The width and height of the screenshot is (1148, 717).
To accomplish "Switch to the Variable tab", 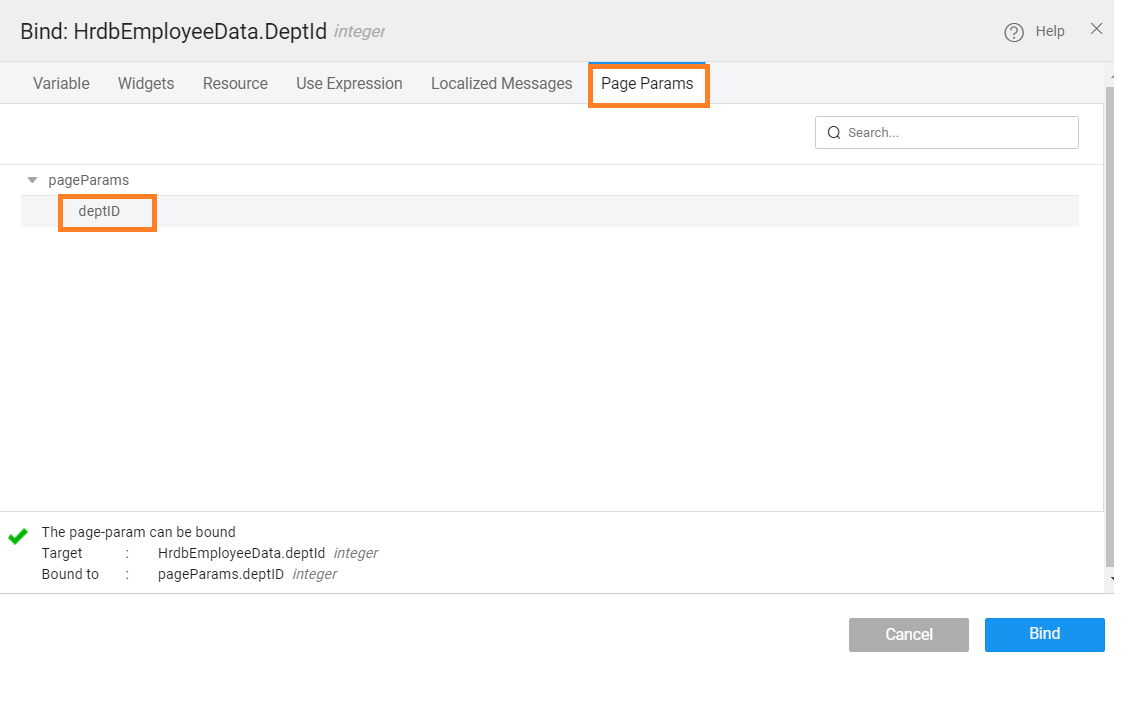I will (x=61, y=84).
